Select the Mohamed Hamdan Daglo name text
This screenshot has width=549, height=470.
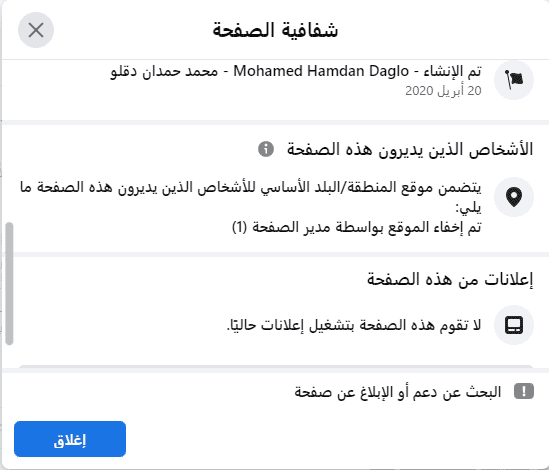(321, 71)
